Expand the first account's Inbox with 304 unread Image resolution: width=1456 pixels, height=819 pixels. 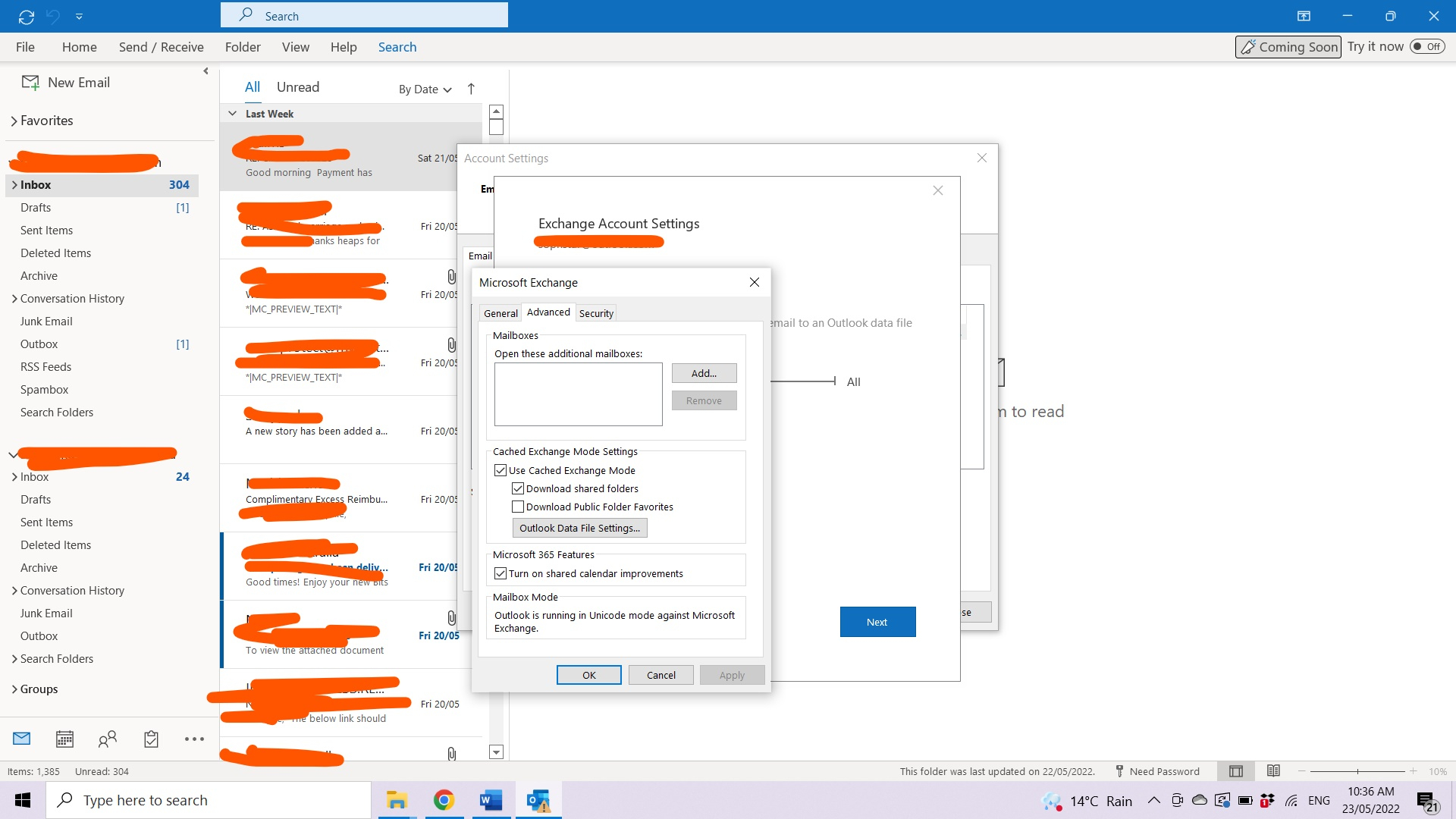pyautogui.click(x=14, y=185)
